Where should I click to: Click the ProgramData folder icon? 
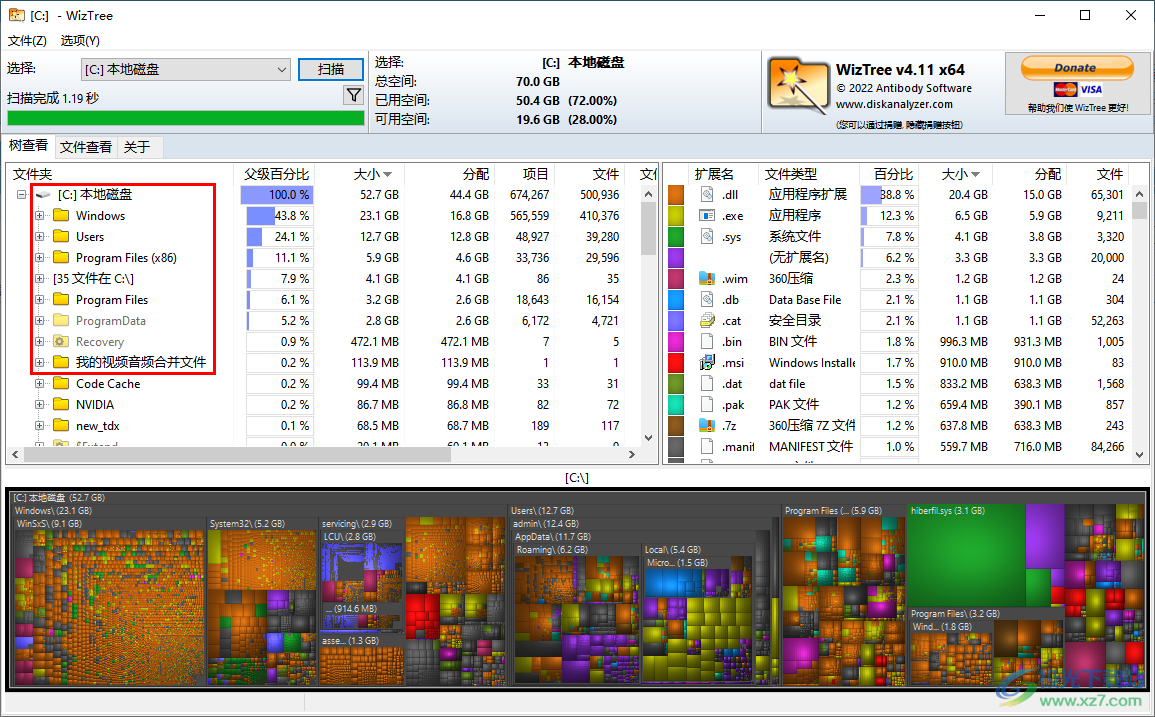pos(61,321)
